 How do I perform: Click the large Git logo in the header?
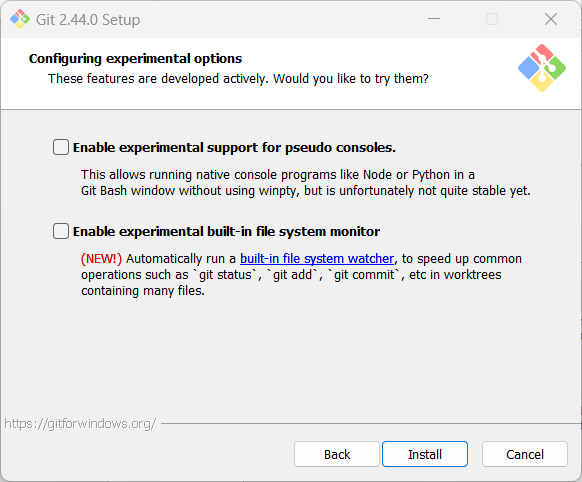click(x=542, y=68)
